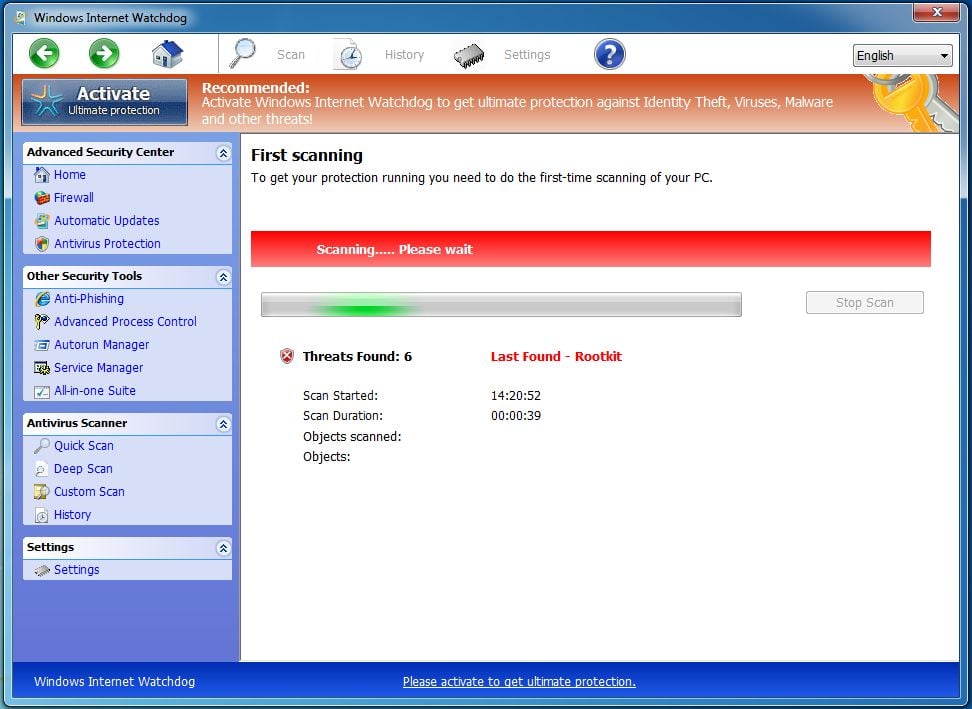Close the Windows Internet Watchdog window
The image size is (972, 709).
click(x=936, y=12)
